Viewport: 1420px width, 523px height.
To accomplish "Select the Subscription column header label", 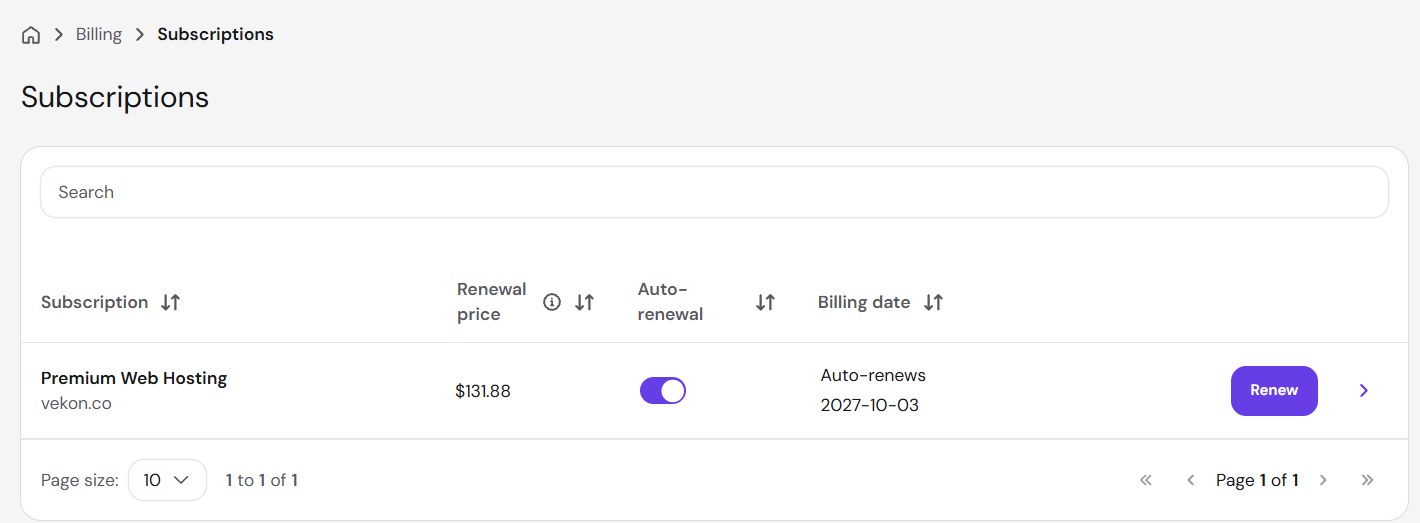I will tap(95, 302).
